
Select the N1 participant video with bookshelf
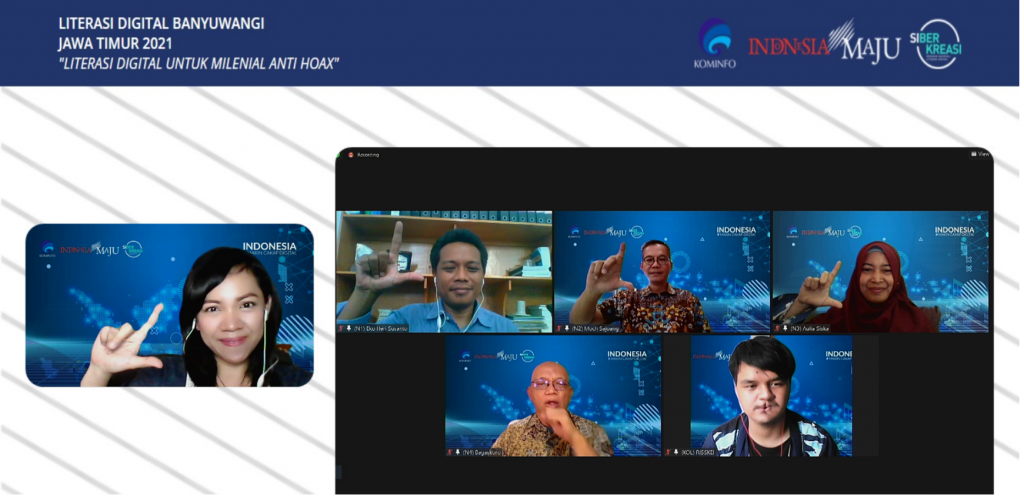click(x=443, y=270)
